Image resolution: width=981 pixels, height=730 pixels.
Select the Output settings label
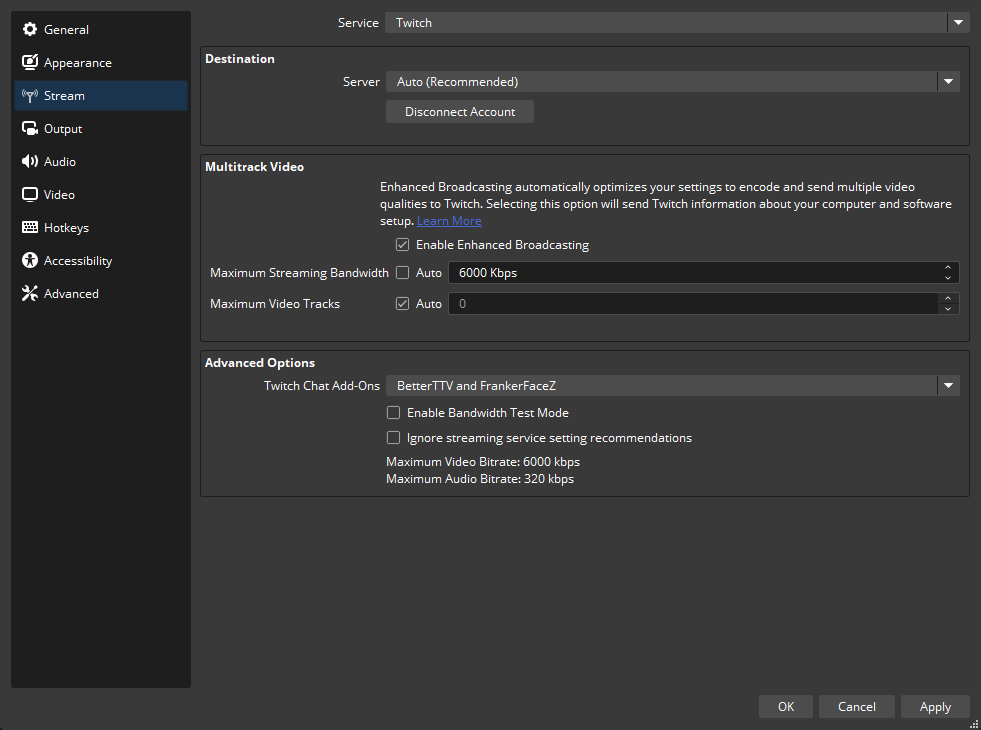[x=63, y=128]
